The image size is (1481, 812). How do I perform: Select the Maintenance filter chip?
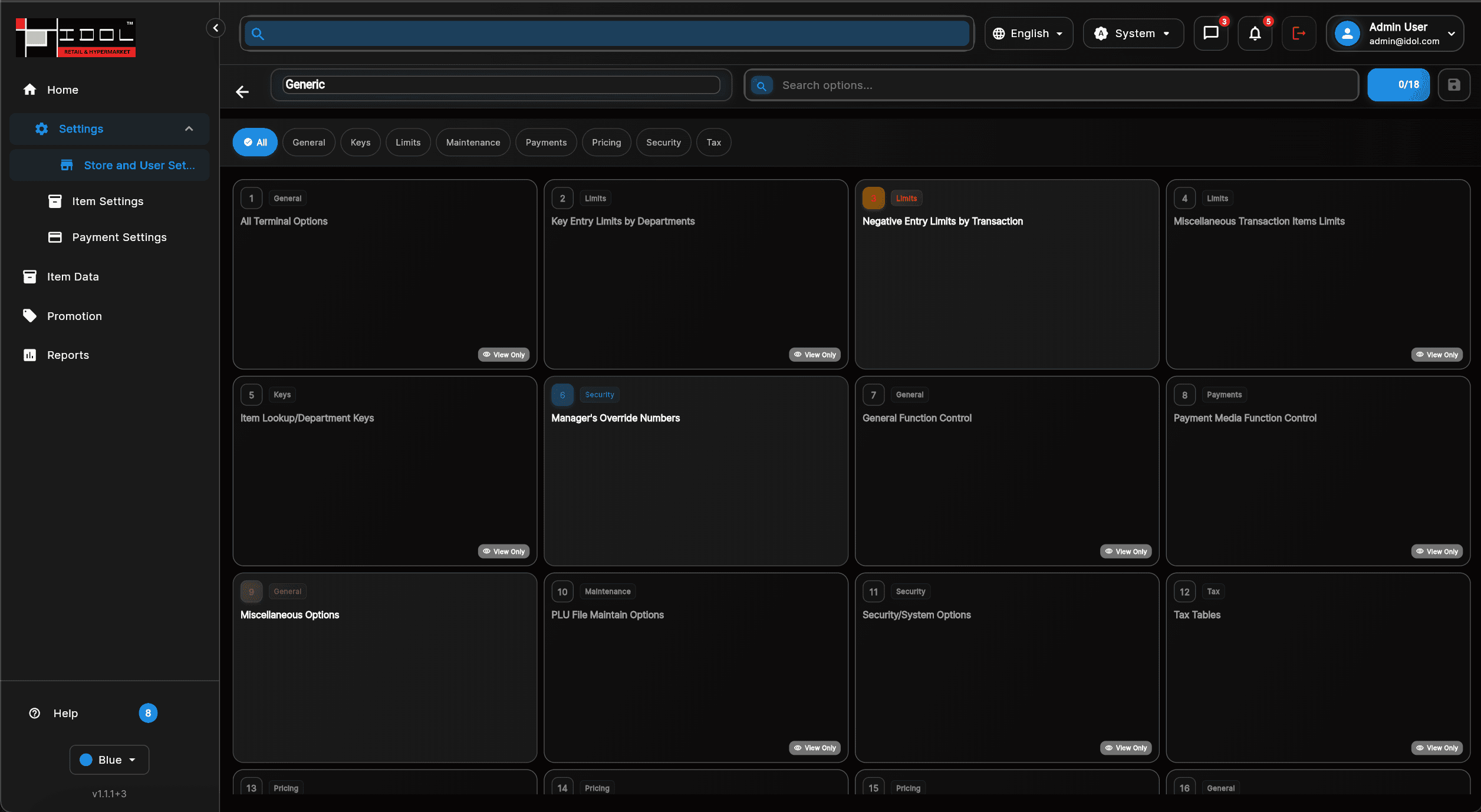[x=473, y=142]
